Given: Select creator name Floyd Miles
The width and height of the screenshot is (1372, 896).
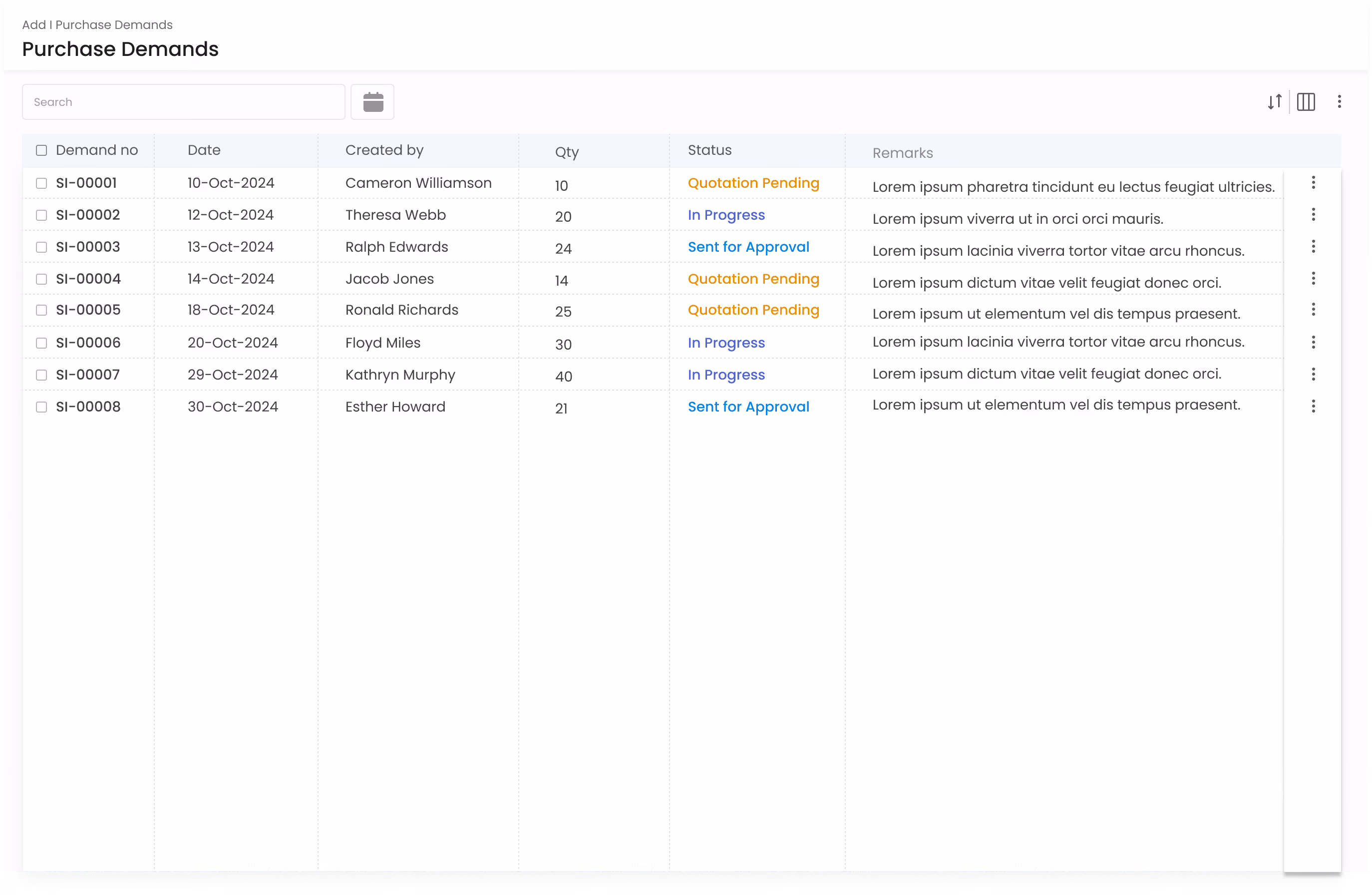Looking at the screenshot, I should (x=383, y=343).
